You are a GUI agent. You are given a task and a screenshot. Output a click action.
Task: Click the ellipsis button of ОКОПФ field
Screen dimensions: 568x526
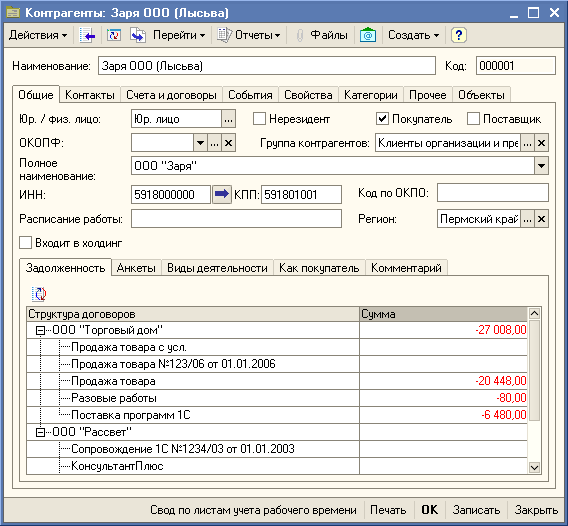(x=214, y=143)
